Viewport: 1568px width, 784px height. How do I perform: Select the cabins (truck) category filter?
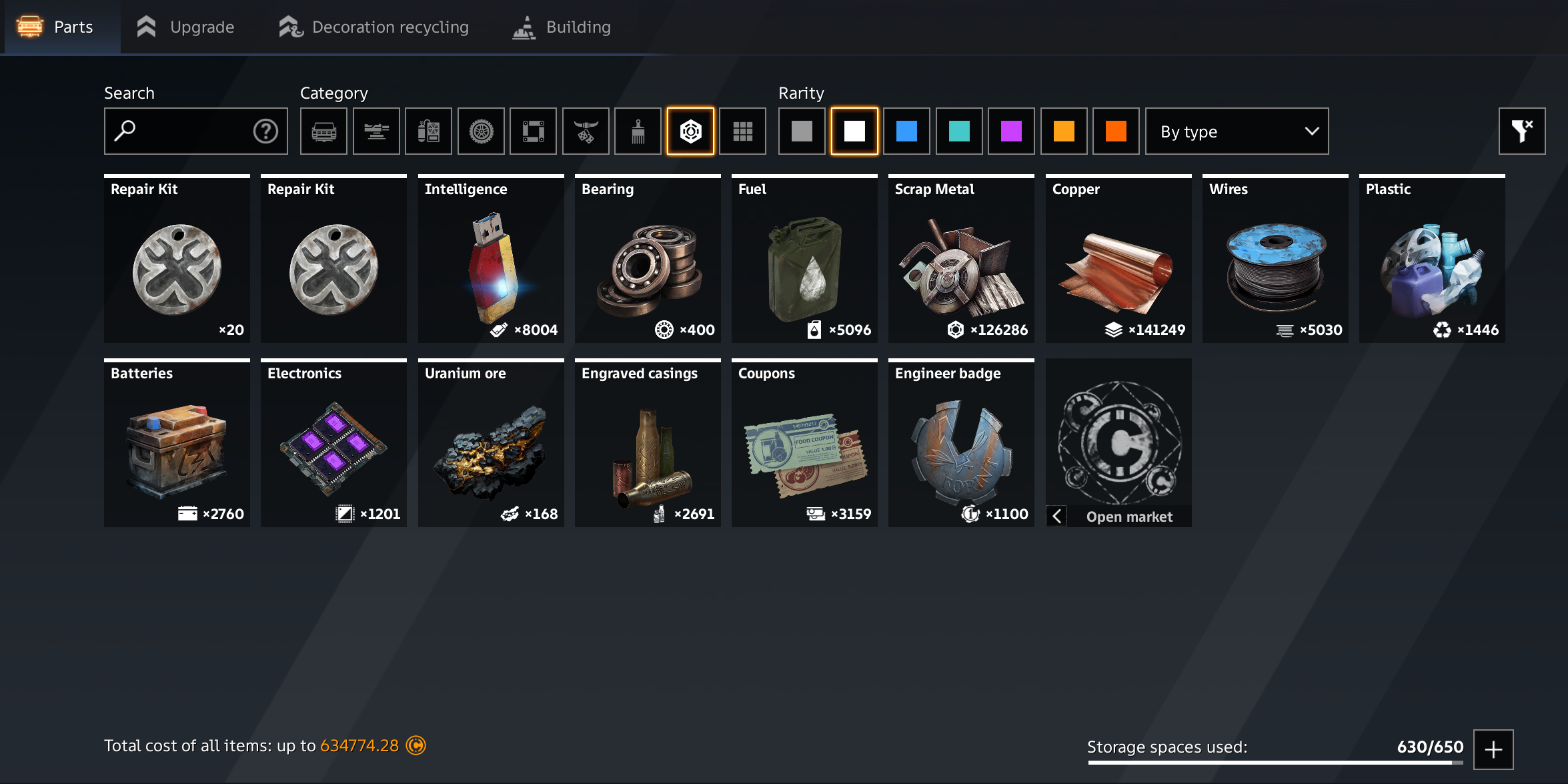coord(323,131)
